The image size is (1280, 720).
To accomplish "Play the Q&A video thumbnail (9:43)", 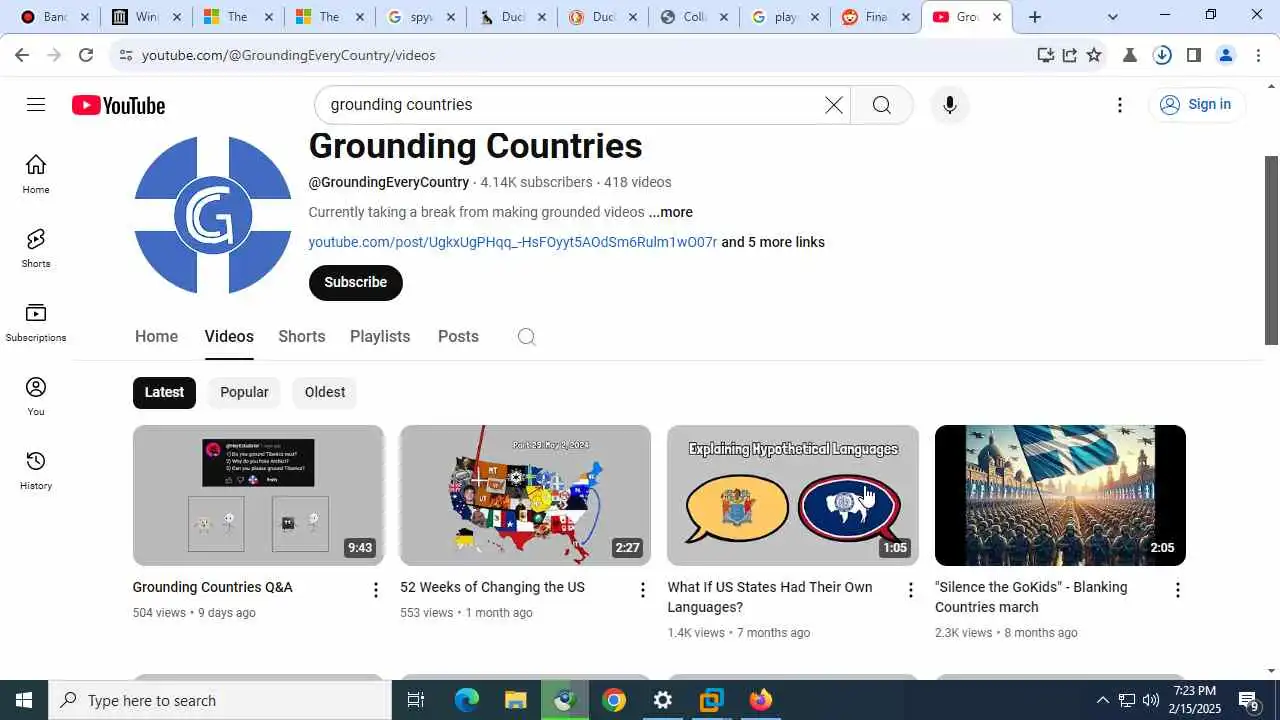I will pyautogui.click(x=258, y=495).
